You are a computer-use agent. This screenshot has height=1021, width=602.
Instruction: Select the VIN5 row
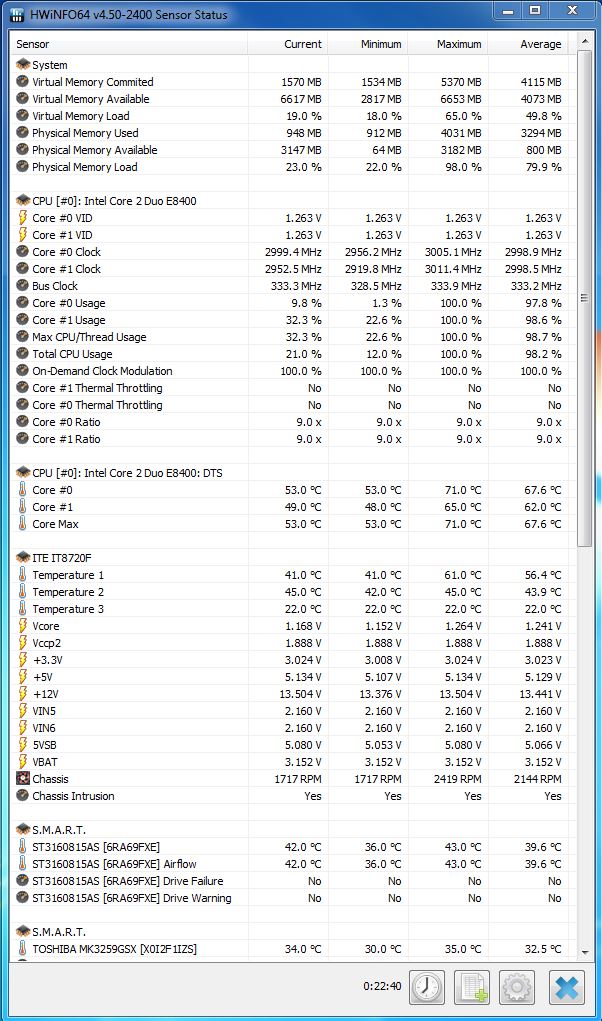coord(290,711)
